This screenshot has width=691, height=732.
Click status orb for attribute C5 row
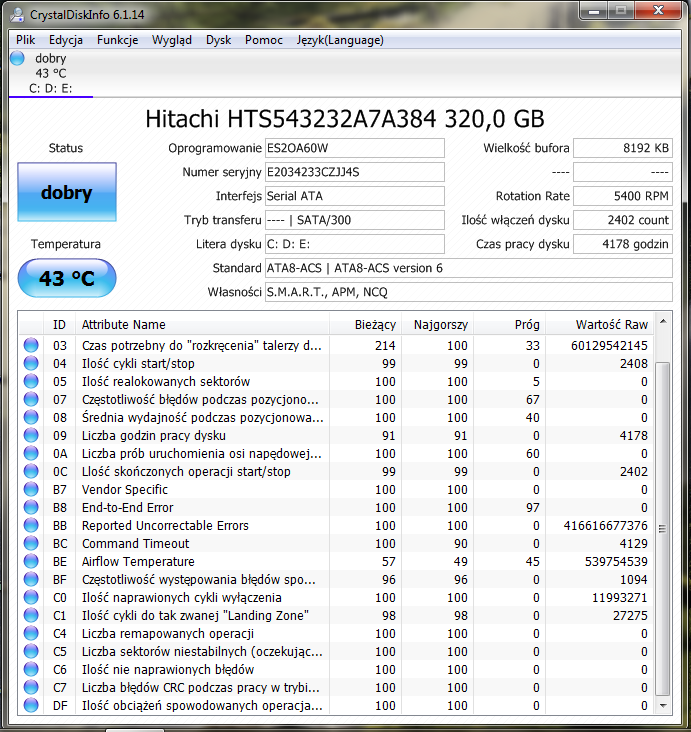point(31,651)
